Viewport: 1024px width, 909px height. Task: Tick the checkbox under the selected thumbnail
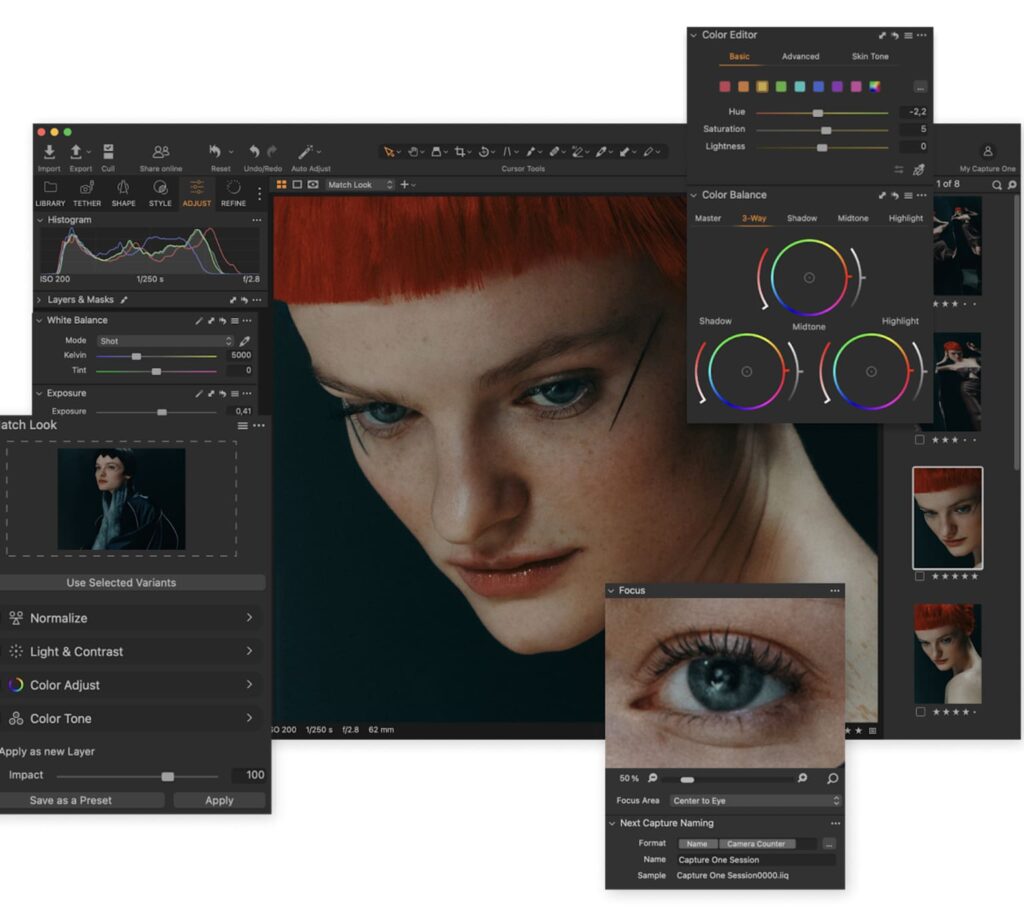pyautogui.click(x=920, y=576)
